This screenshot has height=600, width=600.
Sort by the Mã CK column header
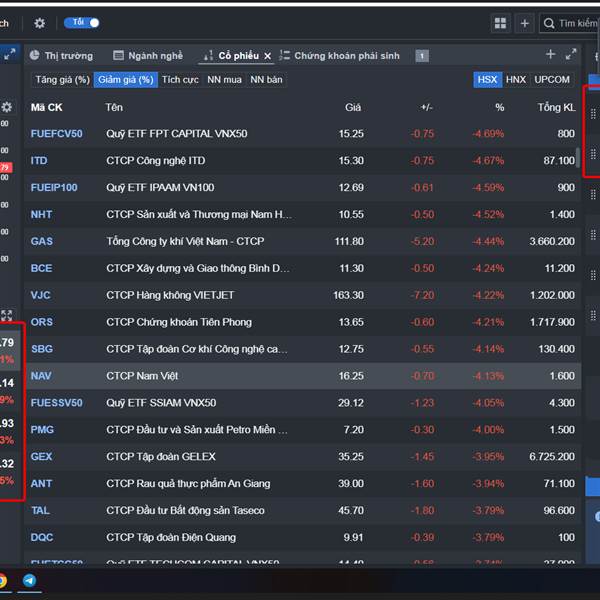[47, 108]
